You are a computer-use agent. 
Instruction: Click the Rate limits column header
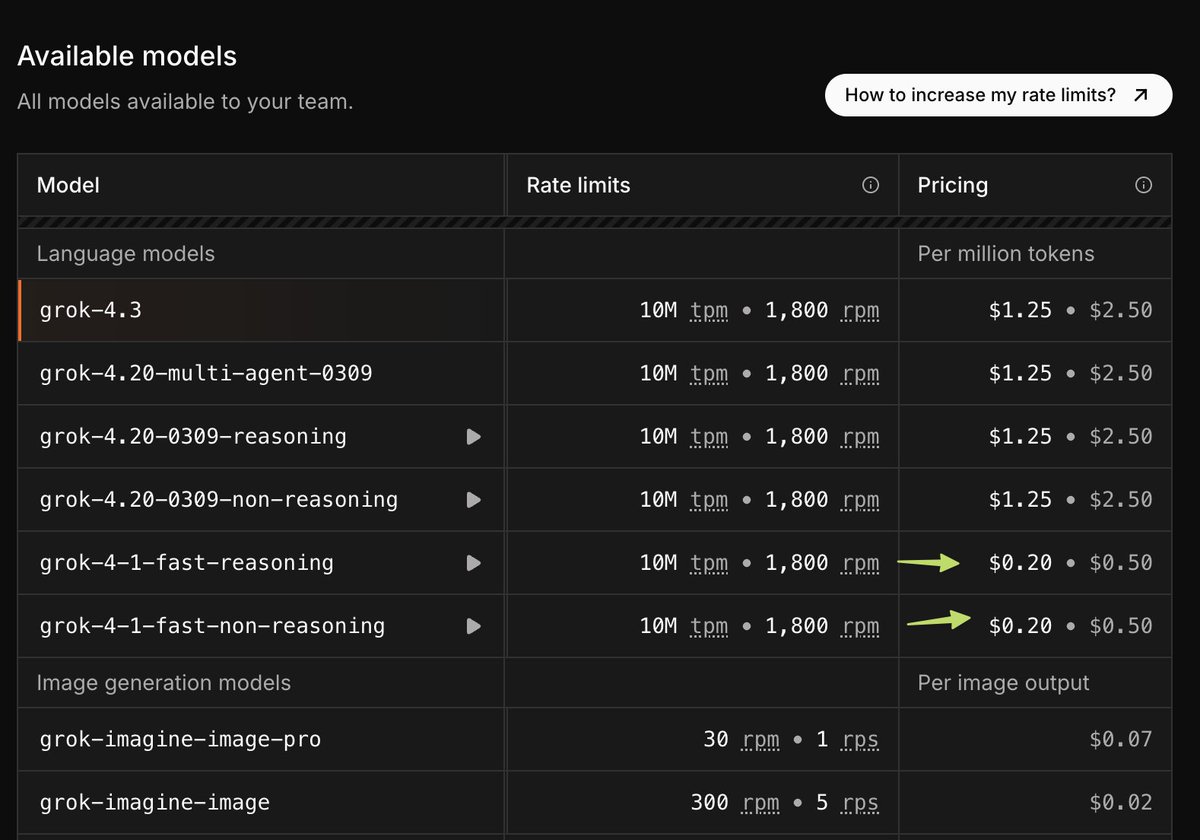[578, 185]
